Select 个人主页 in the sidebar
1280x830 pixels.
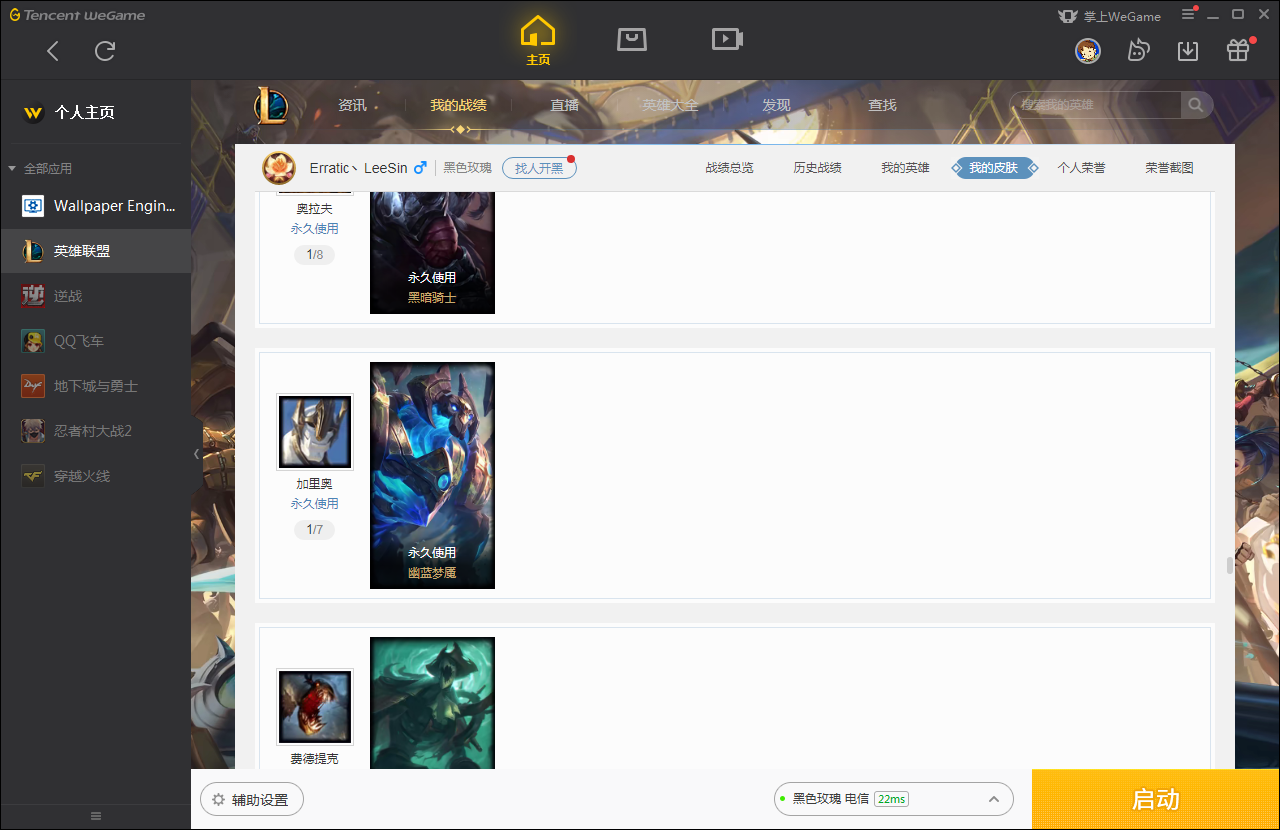coord(95,112)
